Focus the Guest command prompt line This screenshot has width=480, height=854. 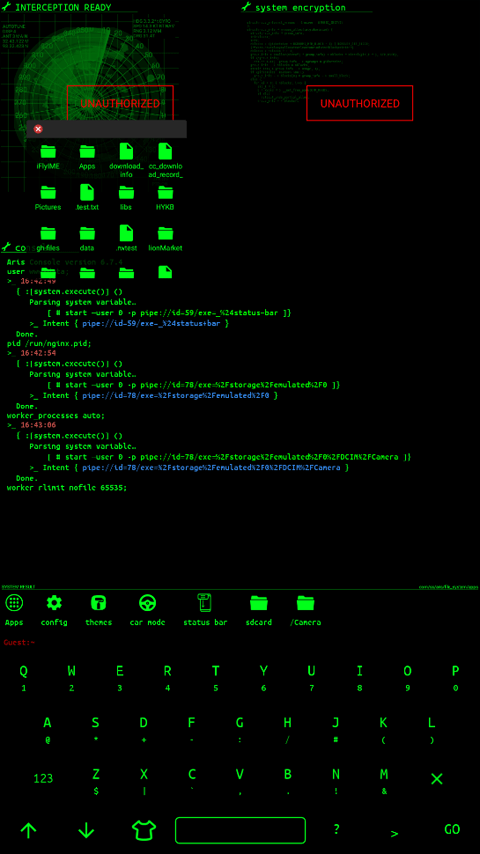pyautogui.click(x=240, y=643)
